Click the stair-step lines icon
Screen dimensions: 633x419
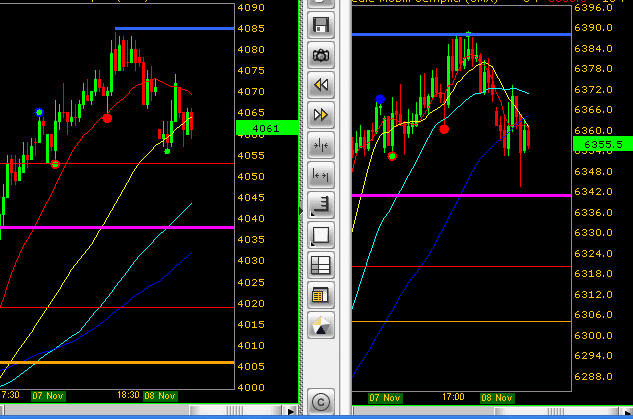321,205
